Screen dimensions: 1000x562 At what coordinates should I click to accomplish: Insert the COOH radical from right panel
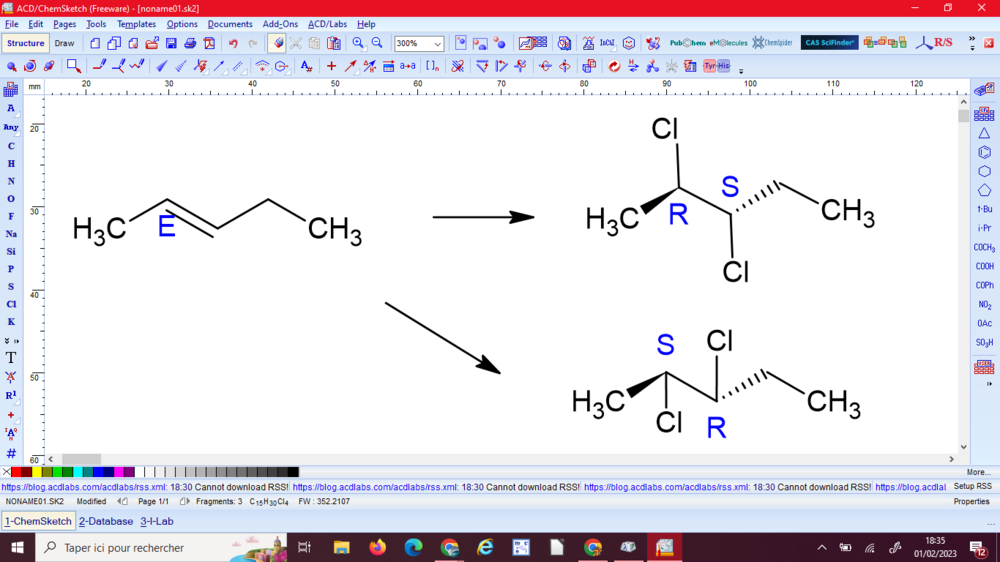point(984,267)
